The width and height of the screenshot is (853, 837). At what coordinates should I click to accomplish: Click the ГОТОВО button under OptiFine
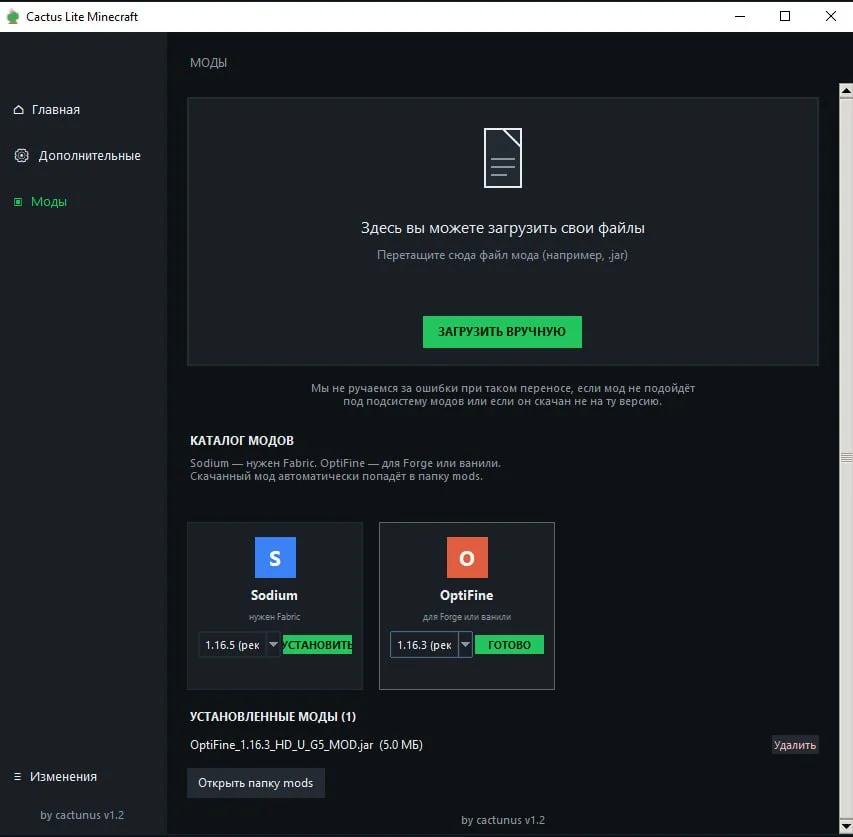point(509,644)
